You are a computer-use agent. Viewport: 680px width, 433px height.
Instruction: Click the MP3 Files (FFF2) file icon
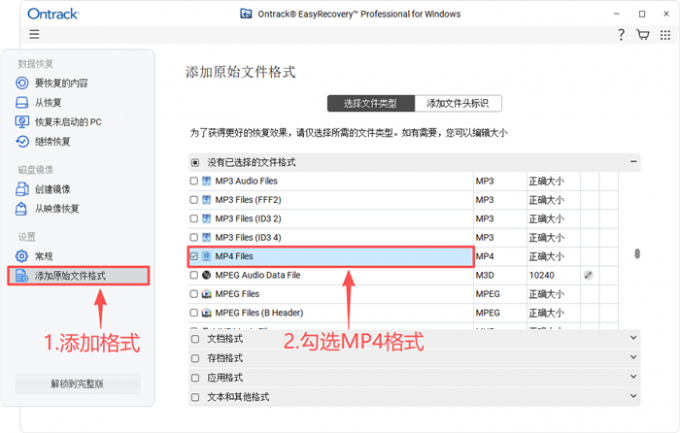coord(207,200)
